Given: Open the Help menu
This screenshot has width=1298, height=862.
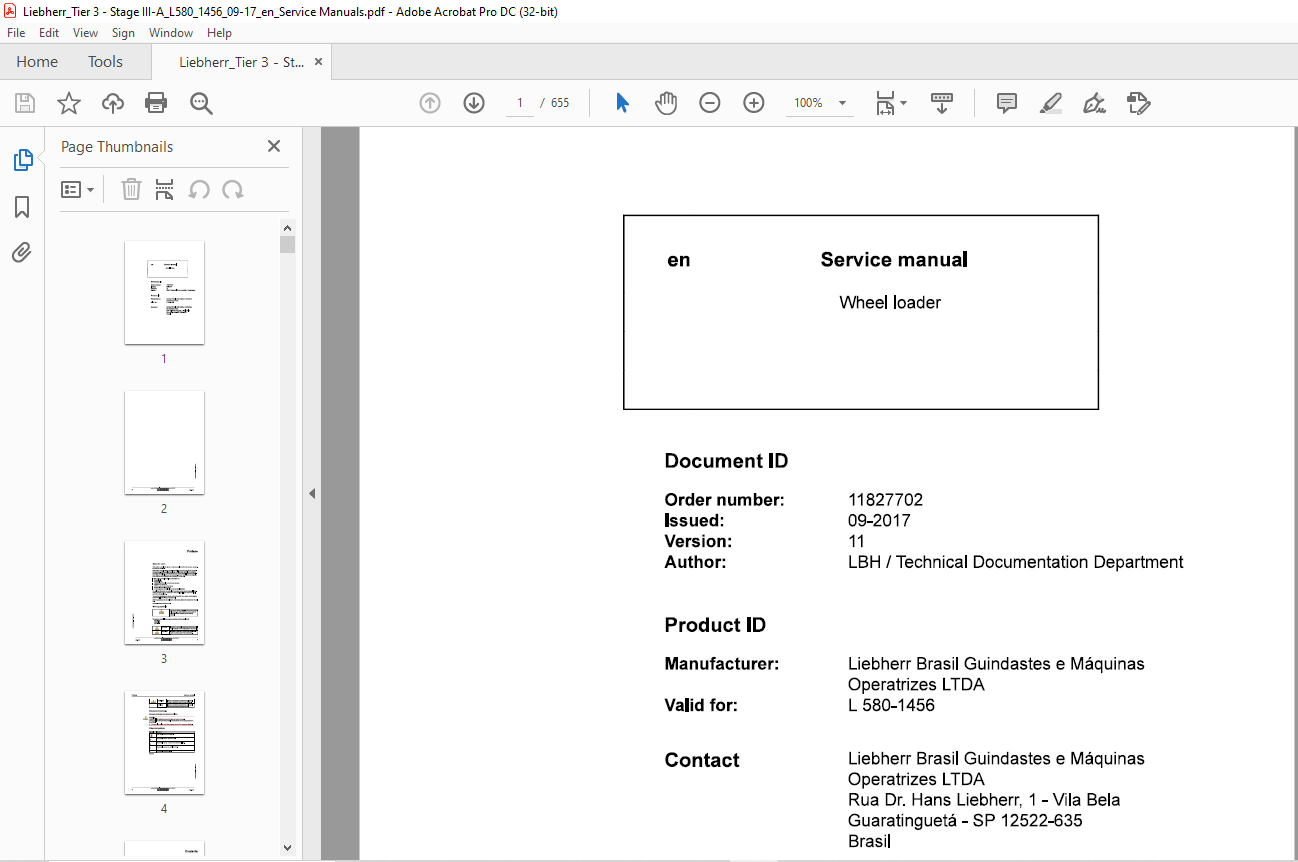Looking at the screenshot, I should pyautogui.click(x=219, y=33).
